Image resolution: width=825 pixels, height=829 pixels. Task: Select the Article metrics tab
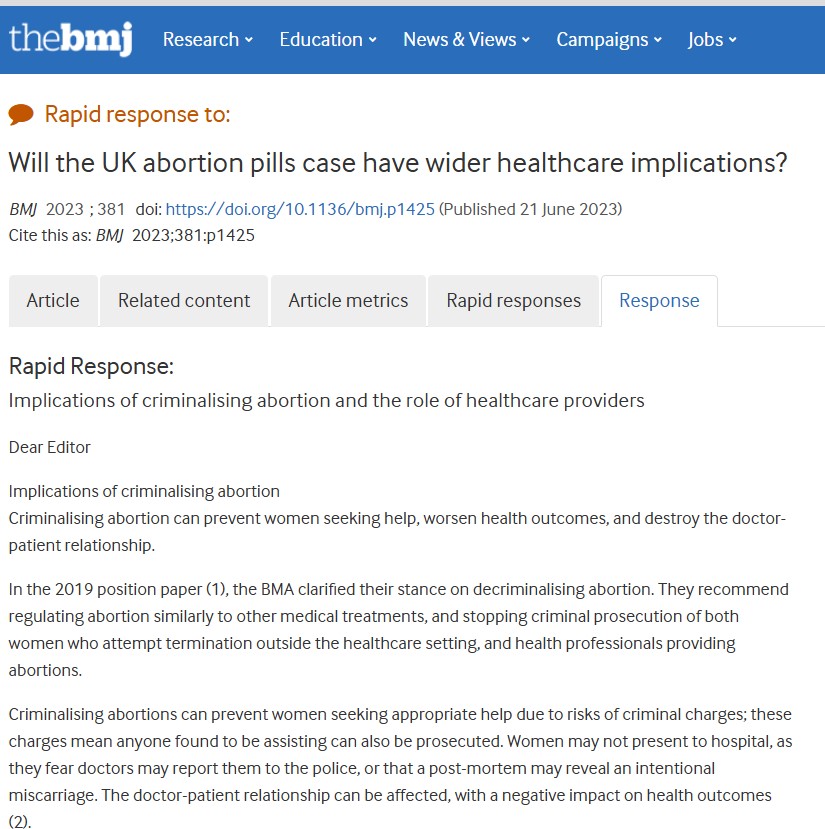pyautogui.click(x=348, y=300)
